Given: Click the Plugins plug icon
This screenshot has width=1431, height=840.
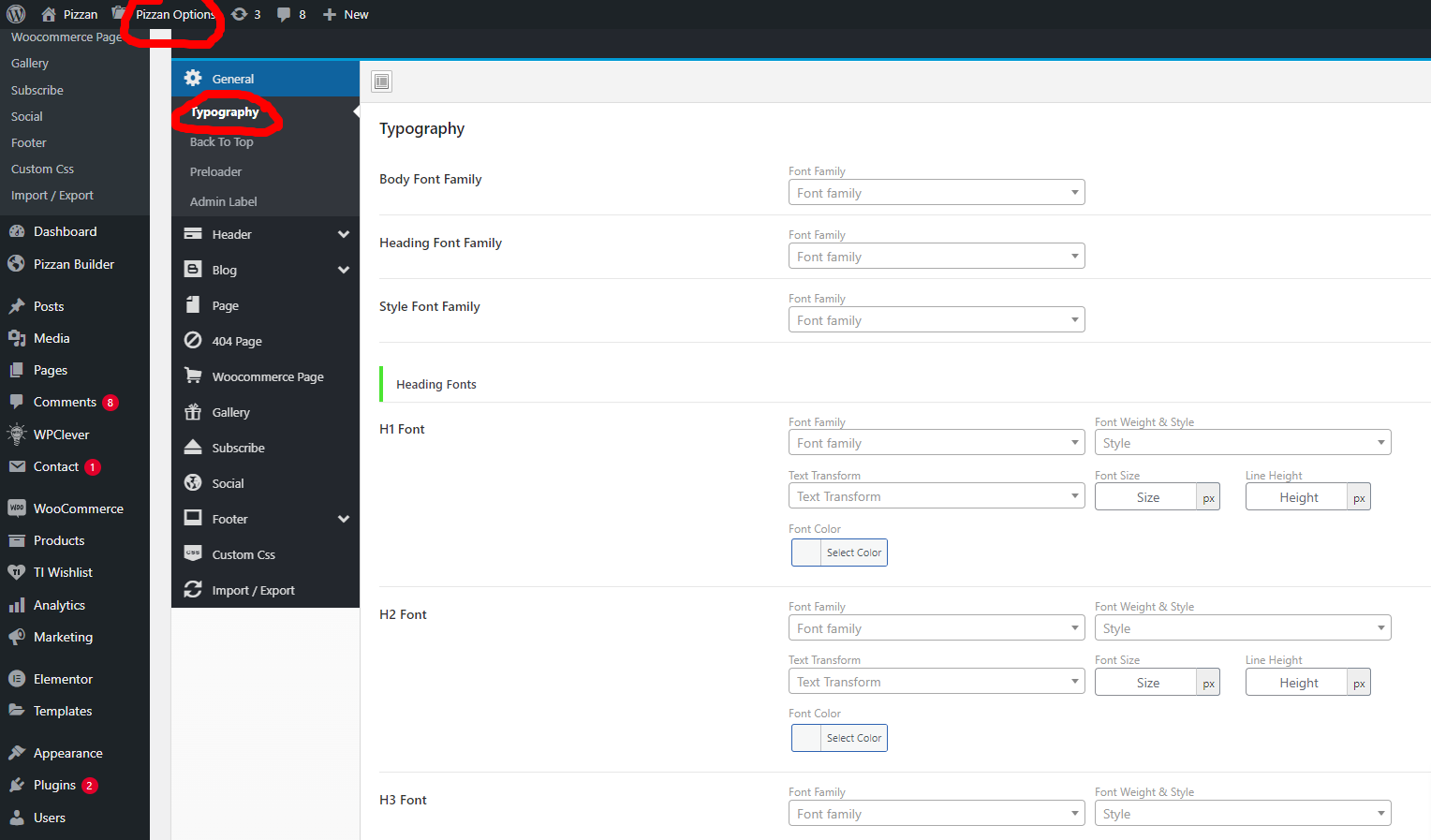Looking at the screenshot, I should coord(17,785).
